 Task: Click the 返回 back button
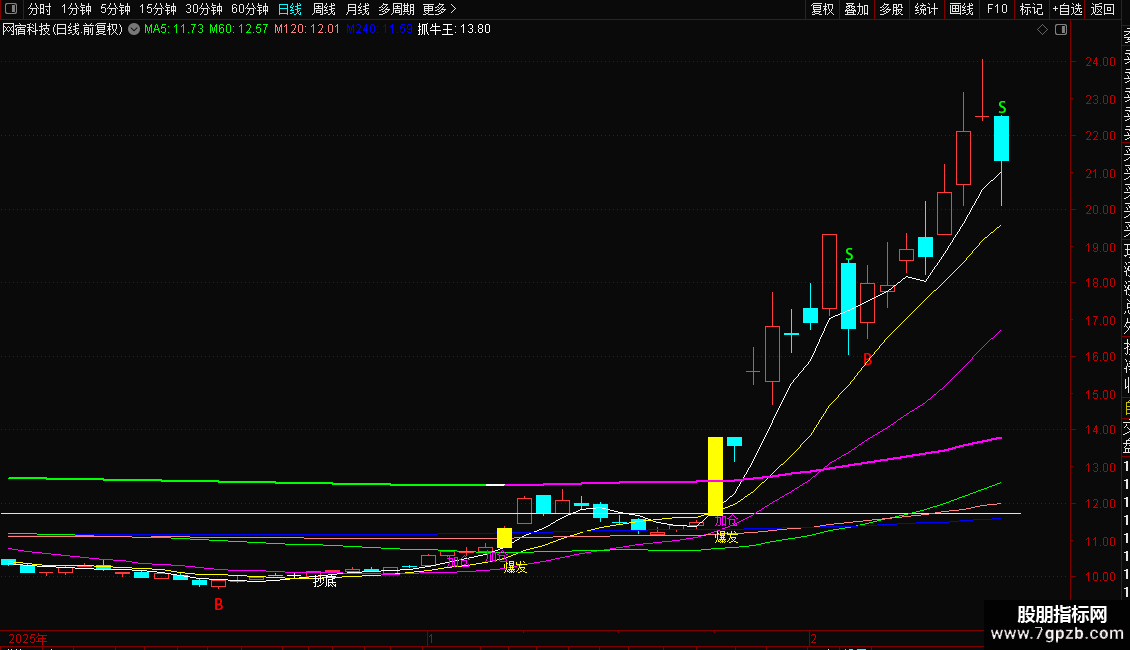point(1103,9)
